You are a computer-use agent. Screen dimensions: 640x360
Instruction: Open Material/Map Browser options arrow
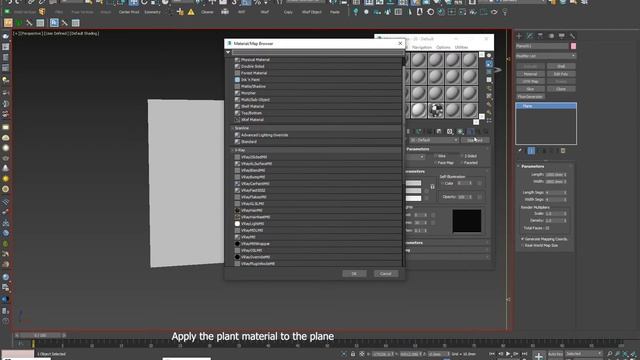pos(228,52)
